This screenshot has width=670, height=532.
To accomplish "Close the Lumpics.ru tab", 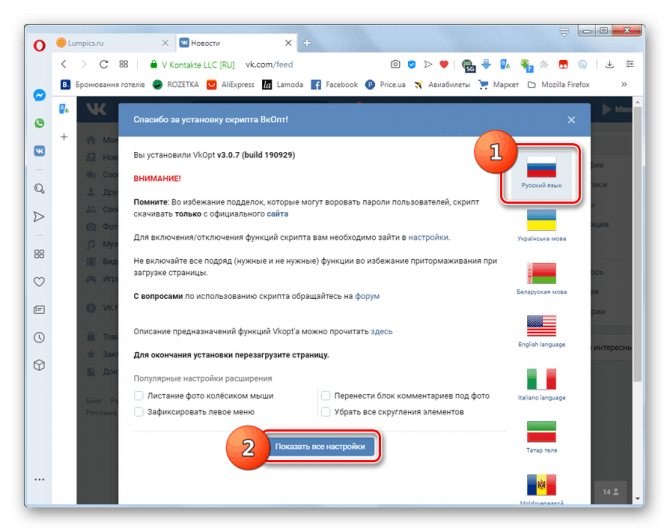I will click(x=165, y=43).
